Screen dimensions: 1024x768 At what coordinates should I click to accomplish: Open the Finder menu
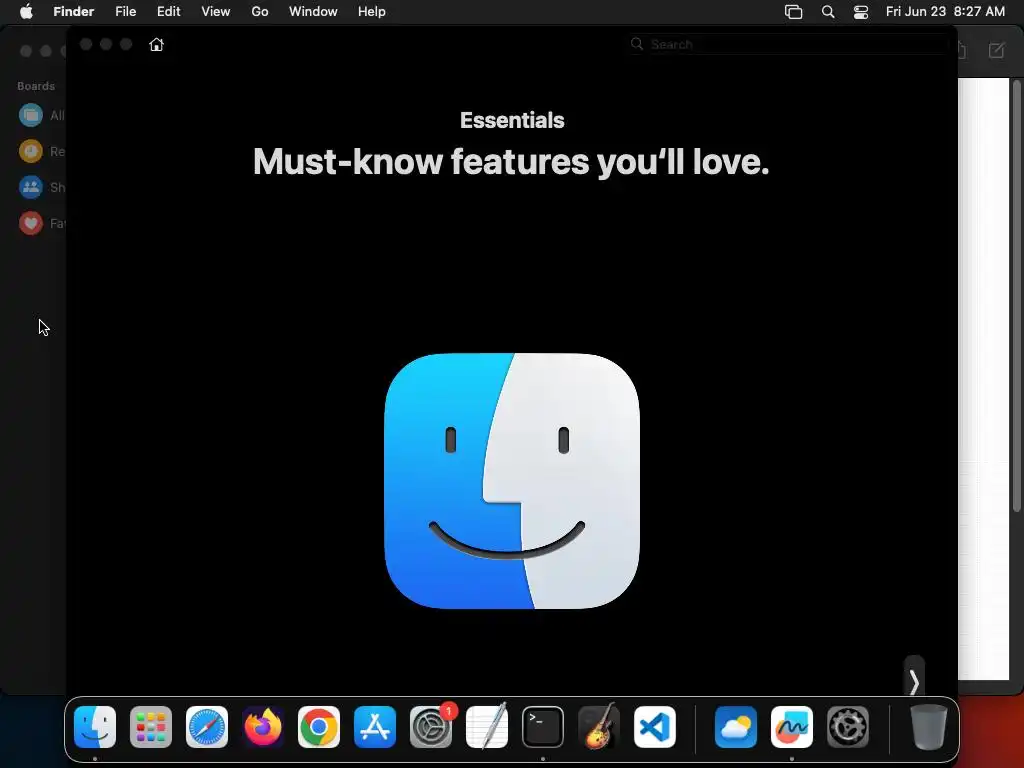pyautogui.click(x=74, y=12)
